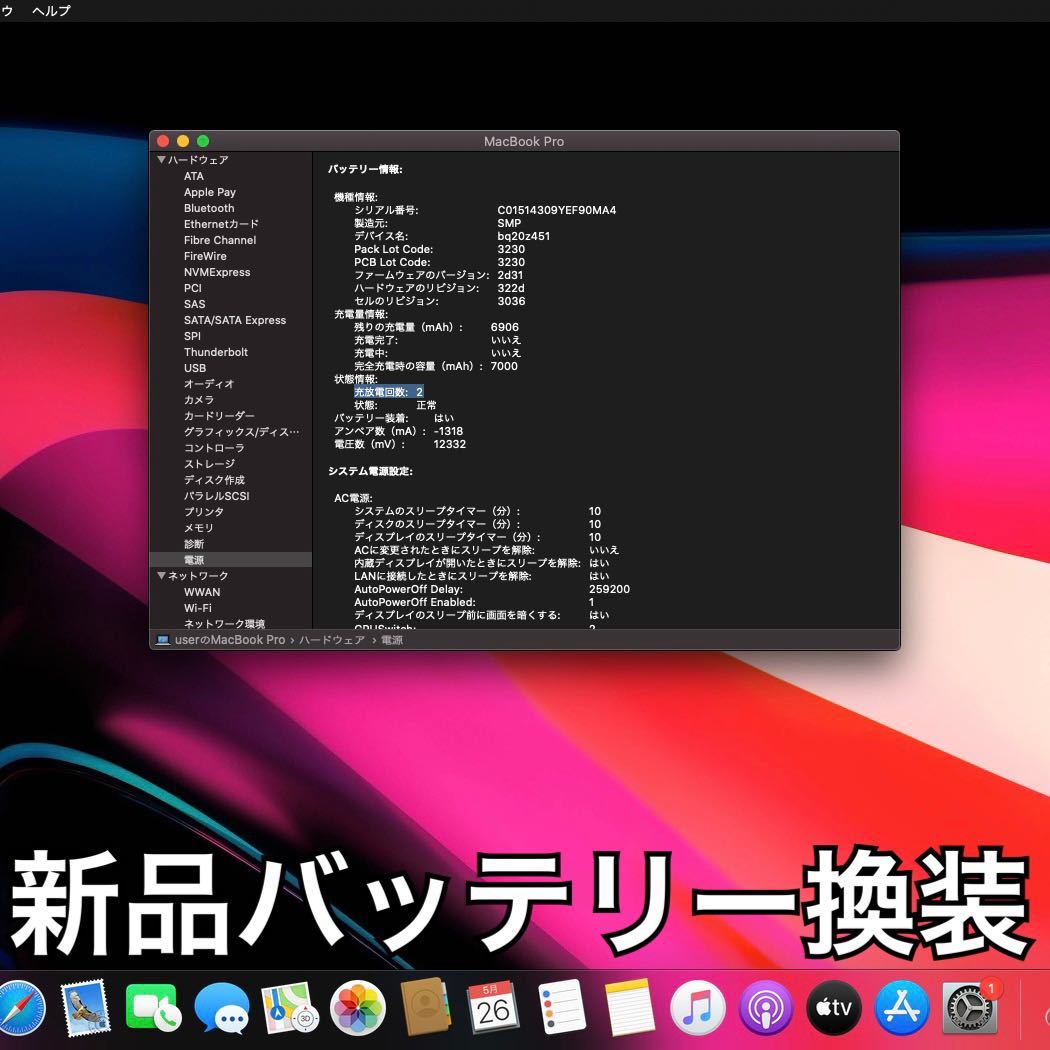Select オーディオ in the sidebar
The height and width of the screenshot is (1050, 1050).
click(209, 384)
